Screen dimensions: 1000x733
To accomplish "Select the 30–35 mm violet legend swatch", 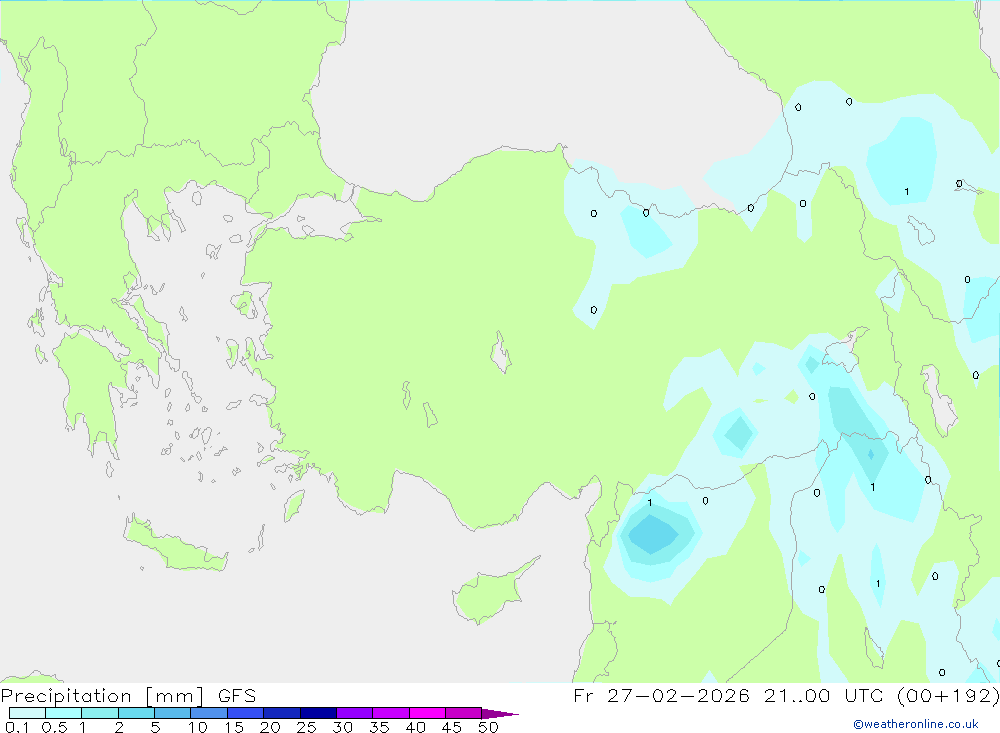I will click(355, 713).
